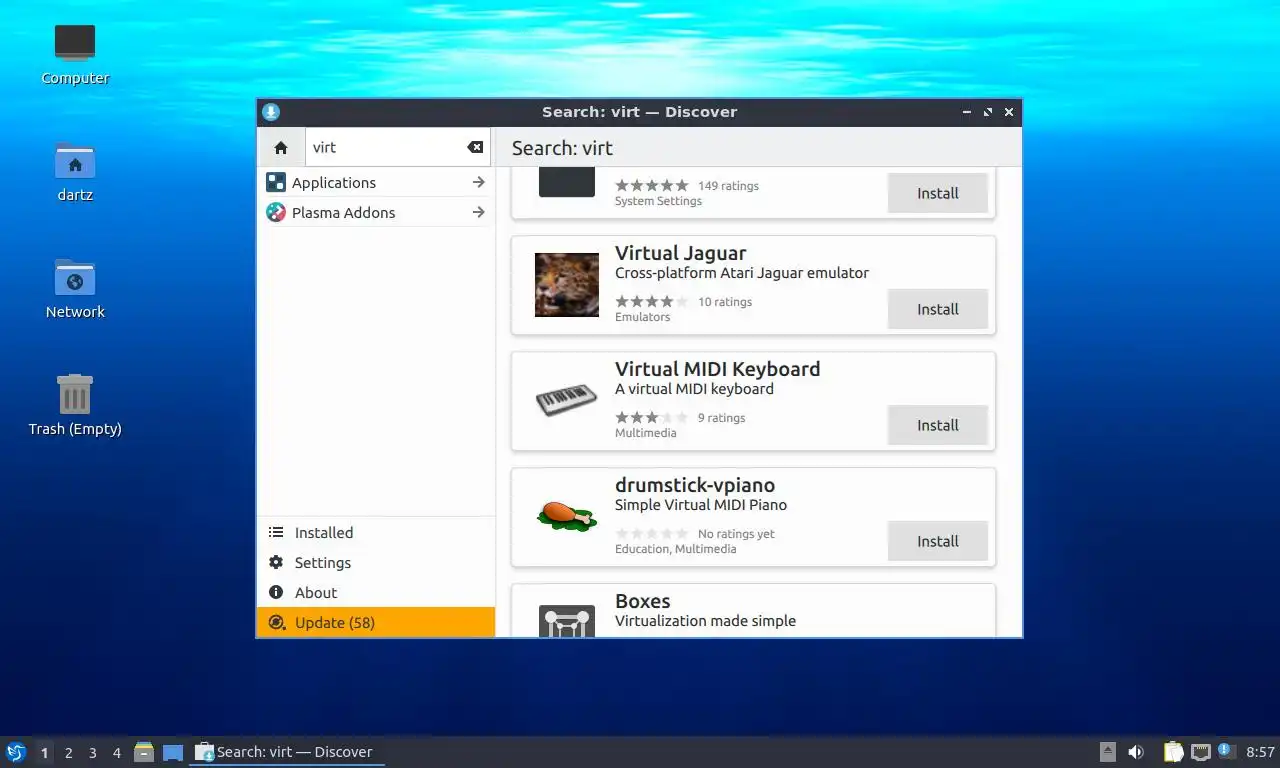Expand the Plasma Addons arrow
This screenshot has height=768, width=1280.
coord(478,212)
